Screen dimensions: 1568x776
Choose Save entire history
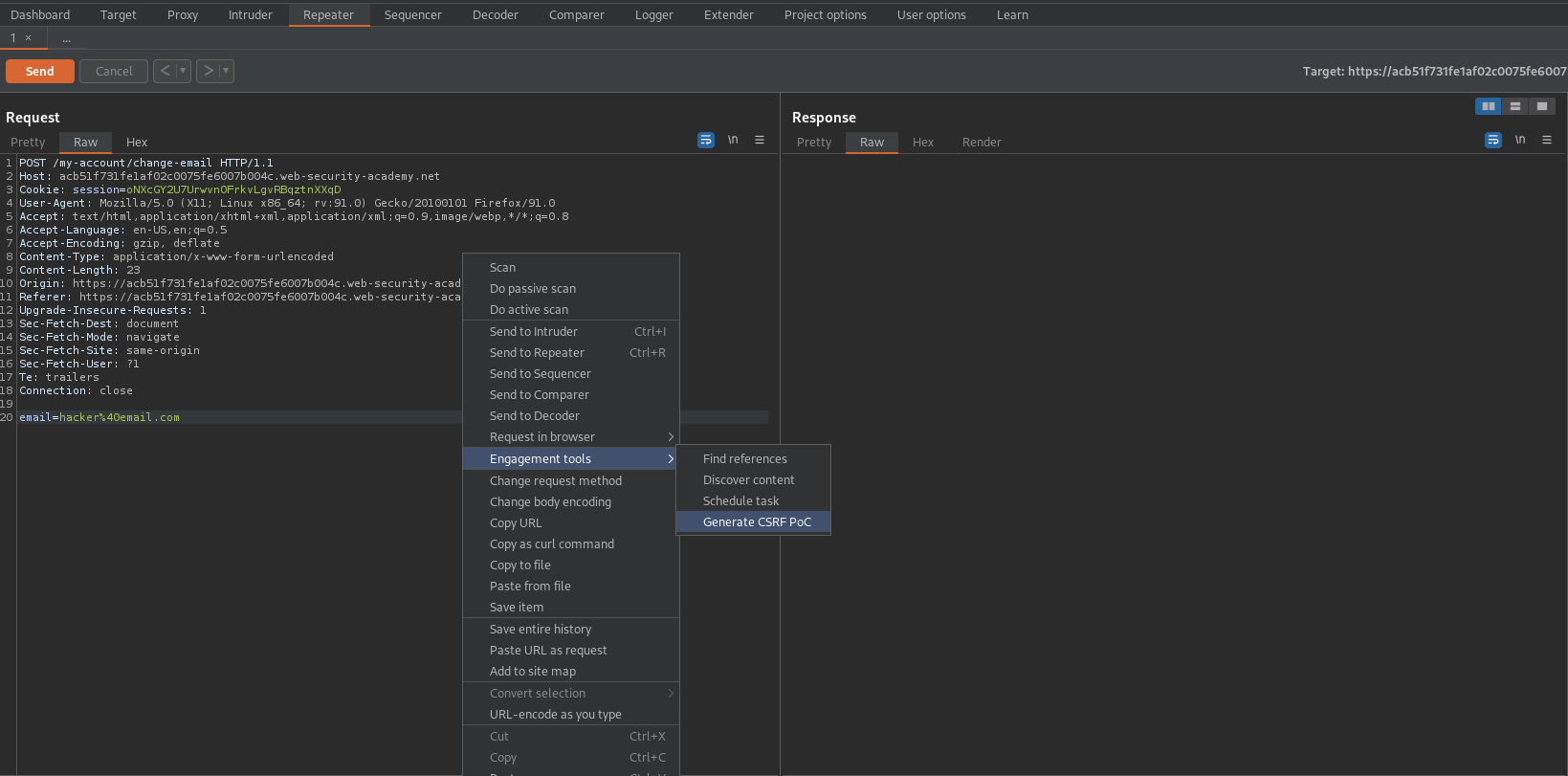tap(571, 630)
